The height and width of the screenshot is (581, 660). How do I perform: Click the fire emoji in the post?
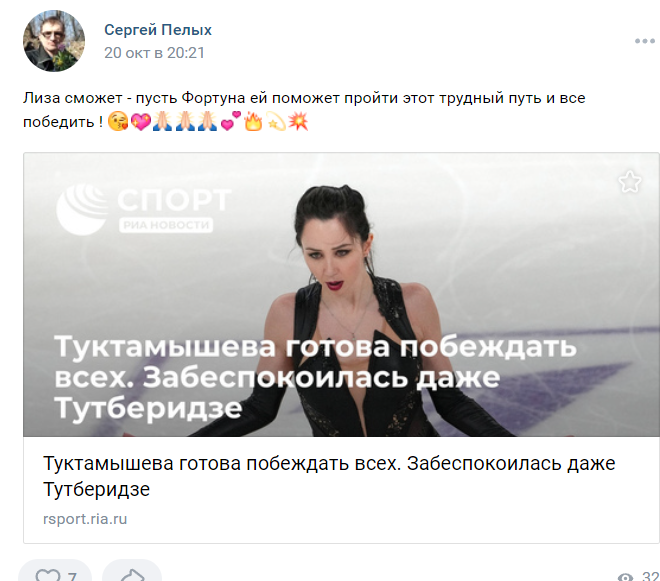coord(253,121)
